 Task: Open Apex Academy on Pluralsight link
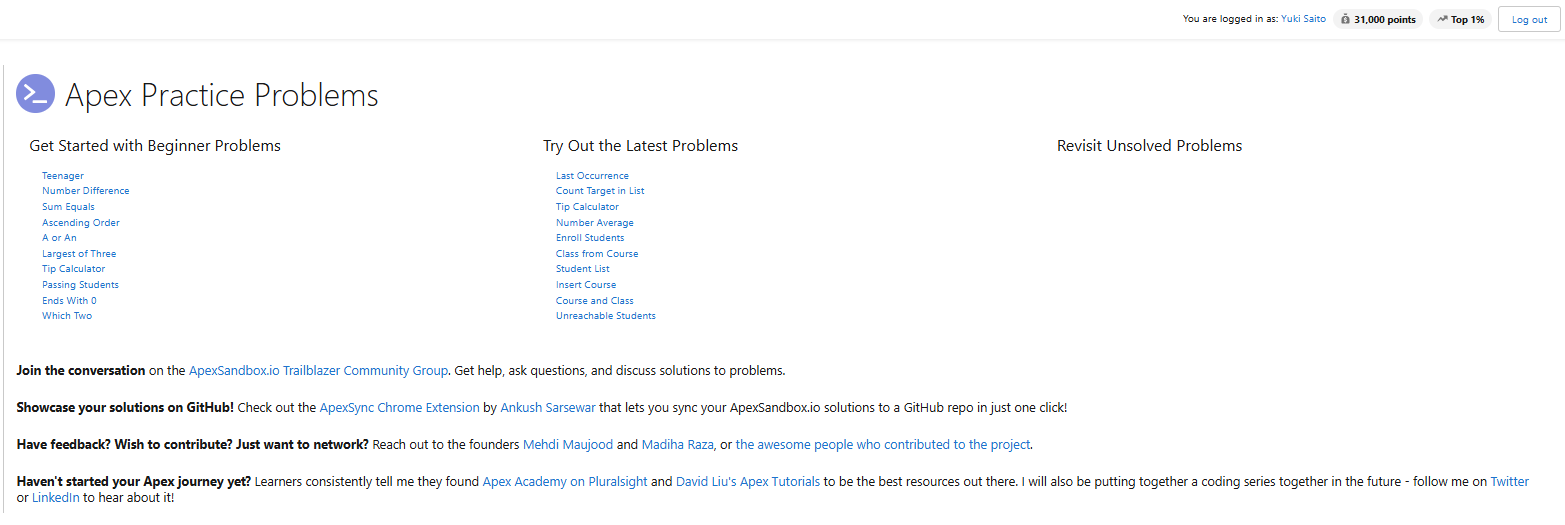click(x=565, y=482)
